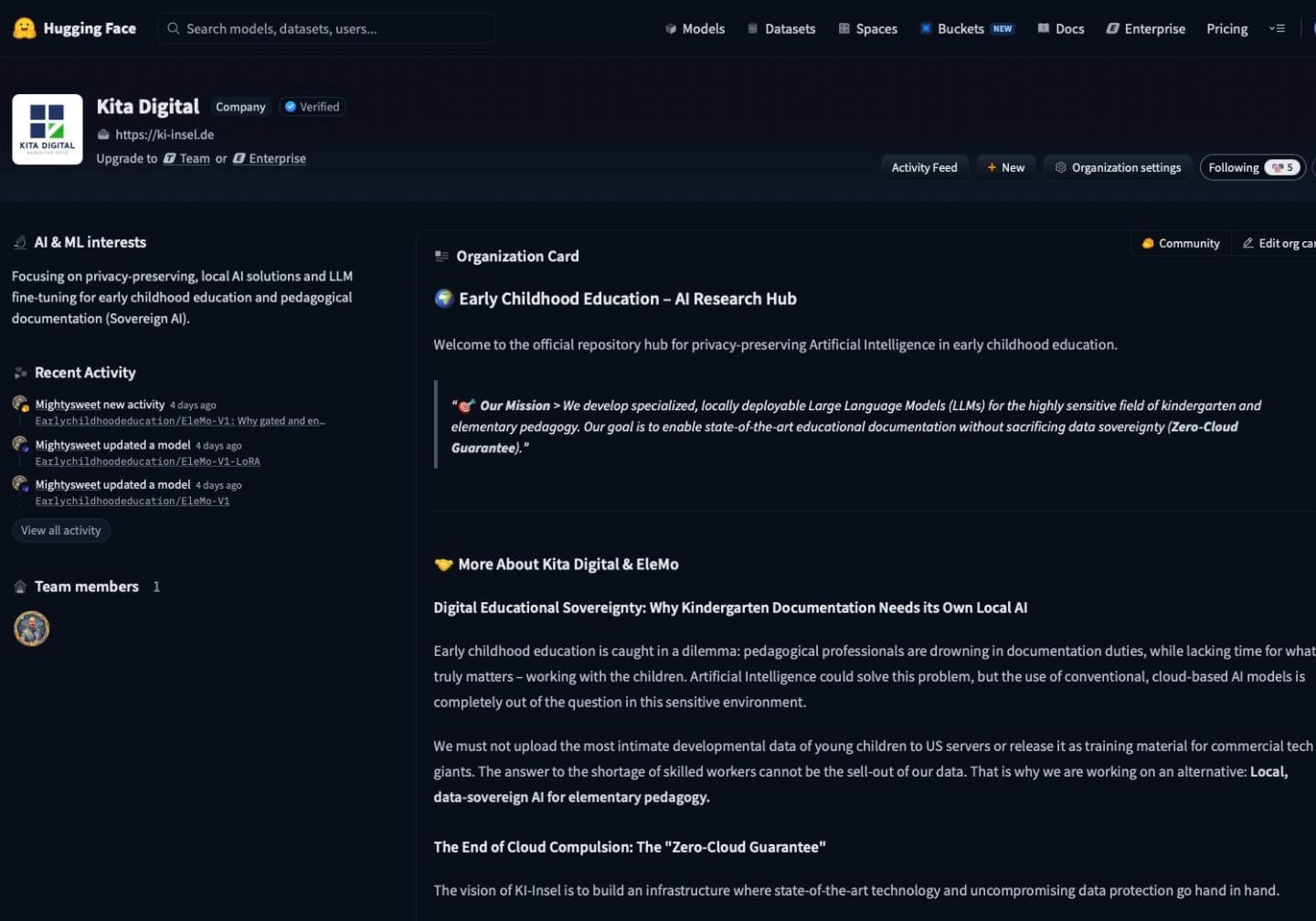Open Buckets in the top navigation
The image size is (1316, 921).
pyautogui.click(x=967, y=28)
